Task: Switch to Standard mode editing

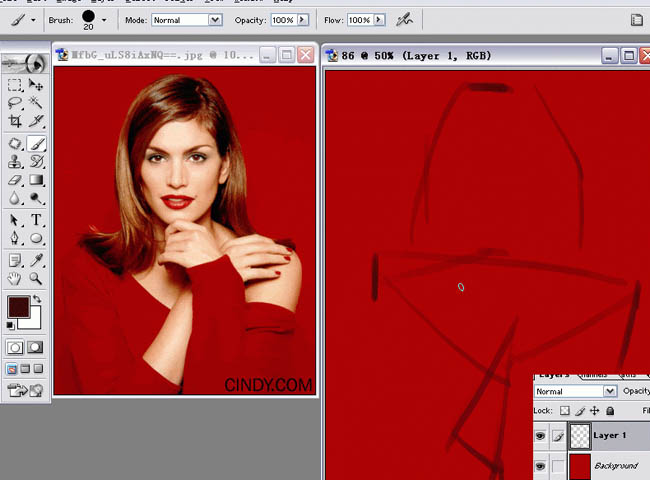Action: [15, 347]
